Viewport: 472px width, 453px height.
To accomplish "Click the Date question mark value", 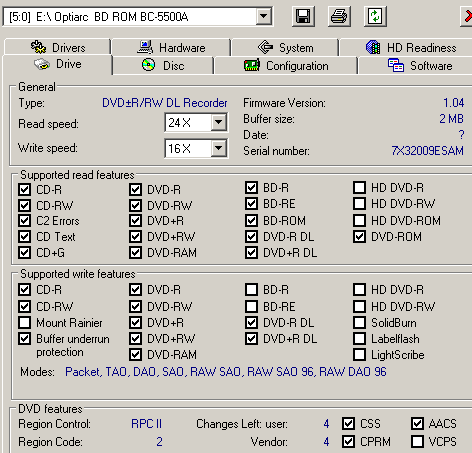I will pos(461,135).
